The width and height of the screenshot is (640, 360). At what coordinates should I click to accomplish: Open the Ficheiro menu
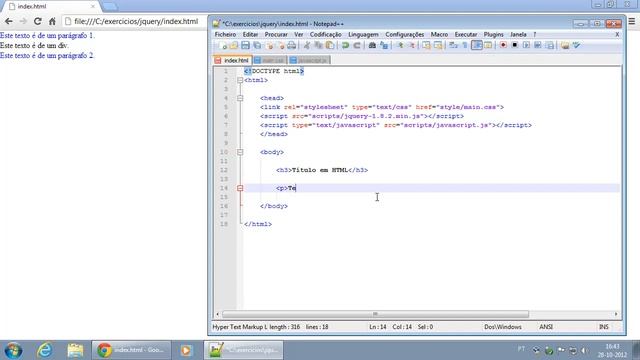point(225,35)
